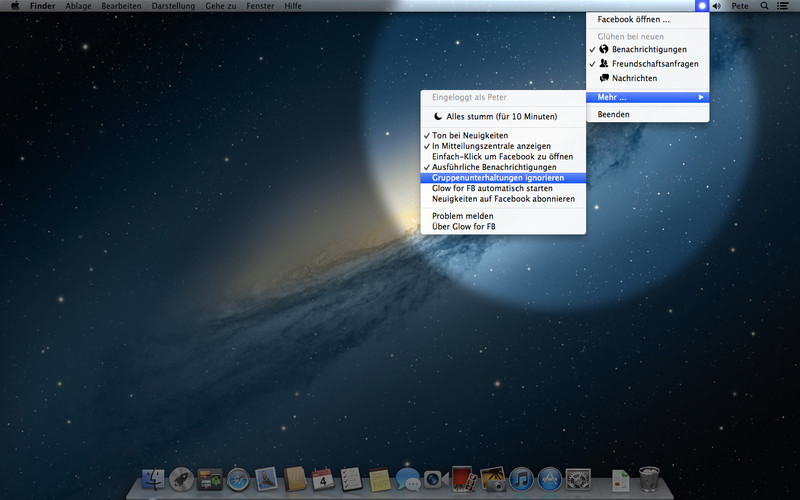Open the Hilfe menu

pos(293,6)
